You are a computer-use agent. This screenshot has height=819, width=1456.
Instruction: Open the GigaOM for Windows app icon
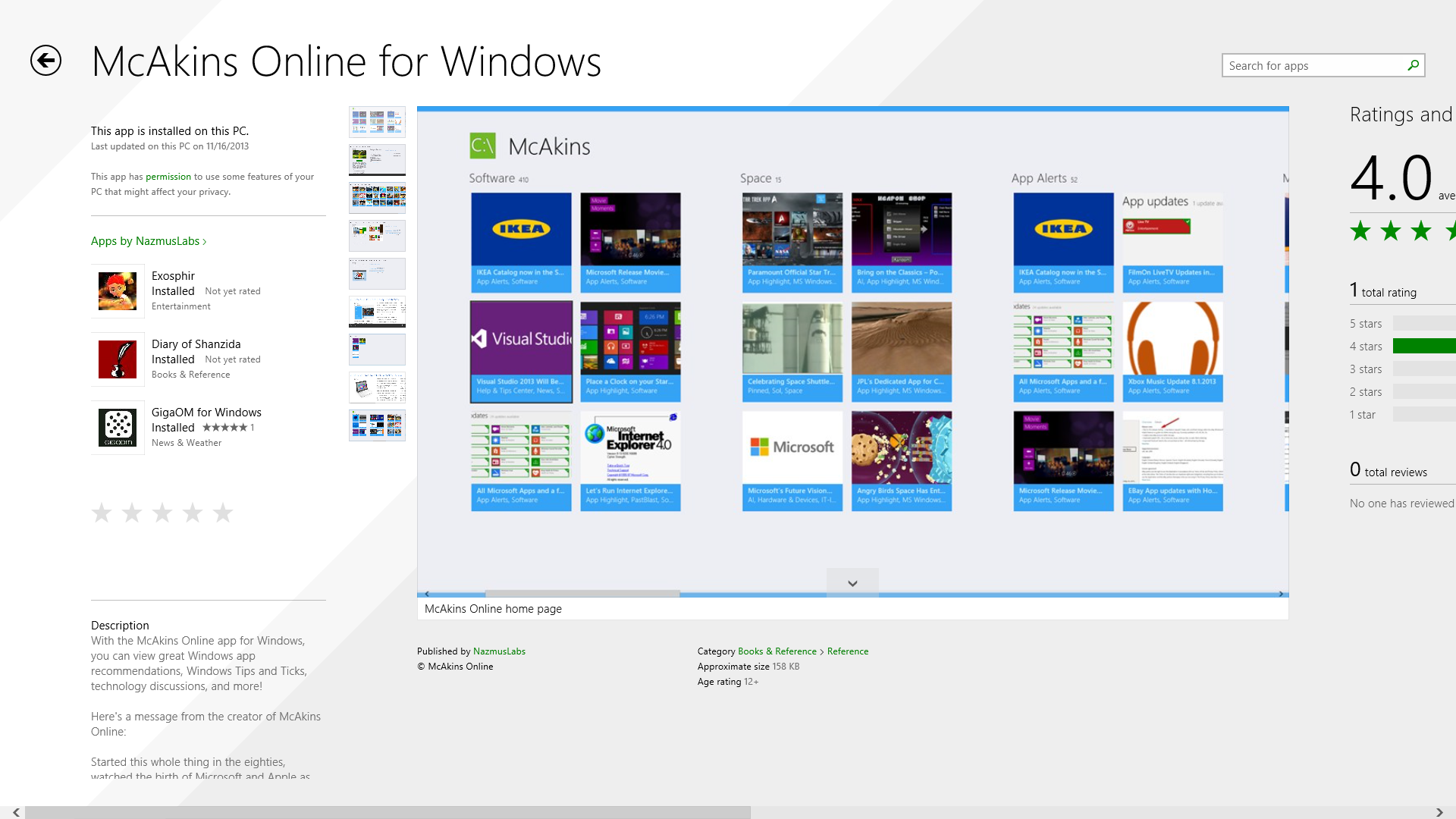118,428
